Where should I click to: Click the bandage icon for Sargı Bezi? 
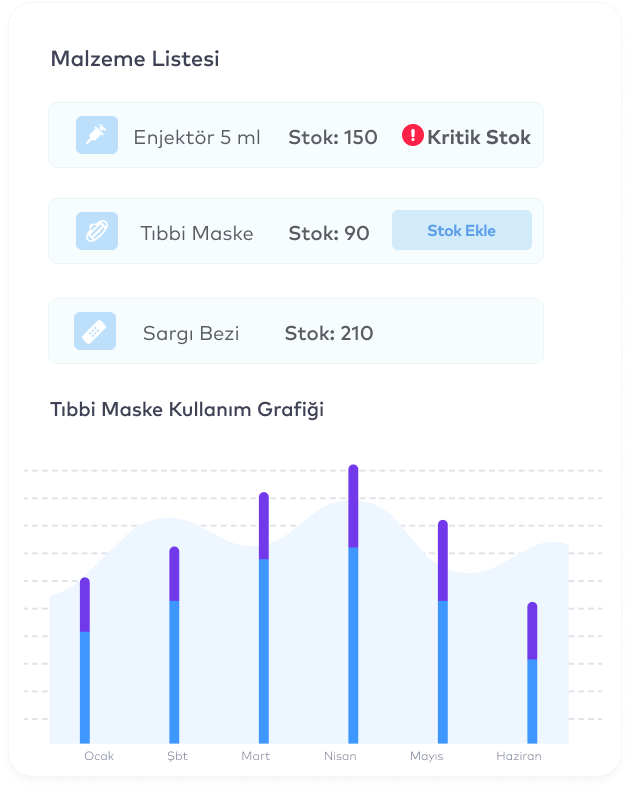(x=95, y=331)
